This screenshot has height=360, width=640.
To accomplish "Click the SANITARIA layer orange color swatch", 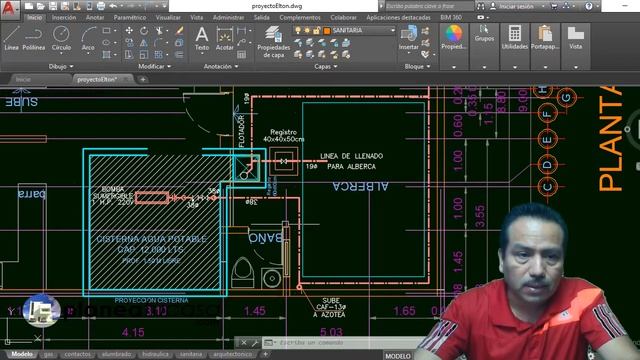I will pos(327,31).
